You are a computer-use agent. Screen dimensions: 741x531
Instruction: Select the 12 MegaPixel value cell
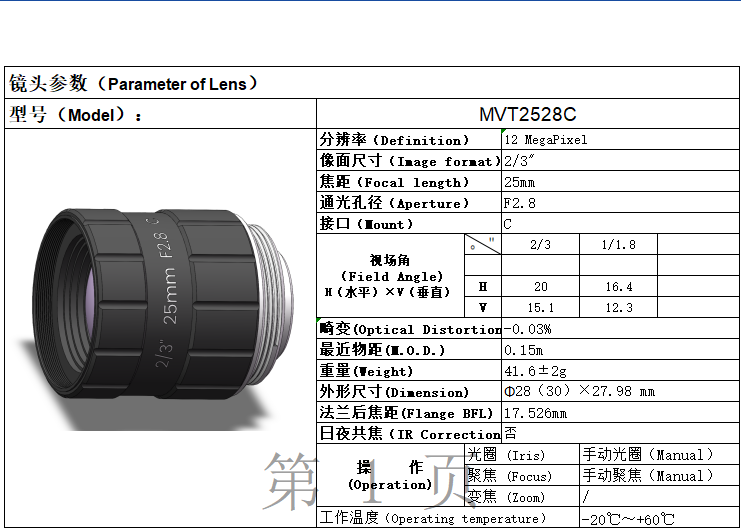coord(620,140)
